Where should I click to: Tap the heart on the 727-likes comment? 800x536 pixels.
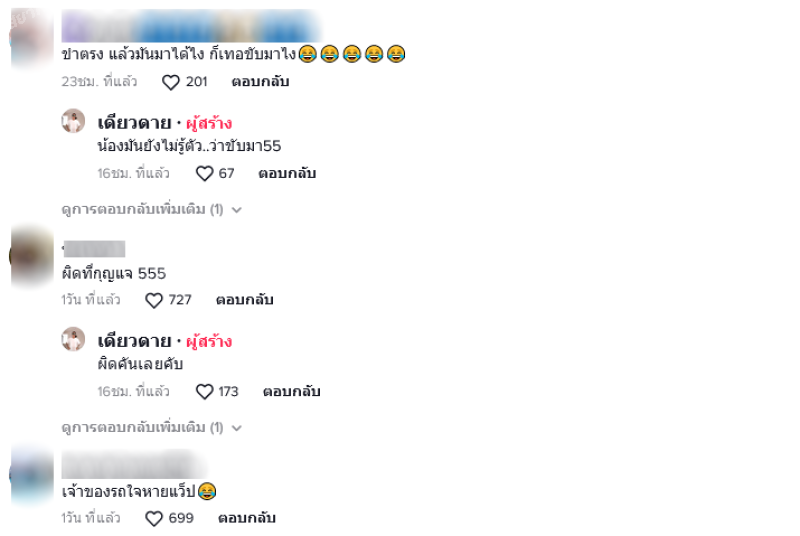click(154, 300)
